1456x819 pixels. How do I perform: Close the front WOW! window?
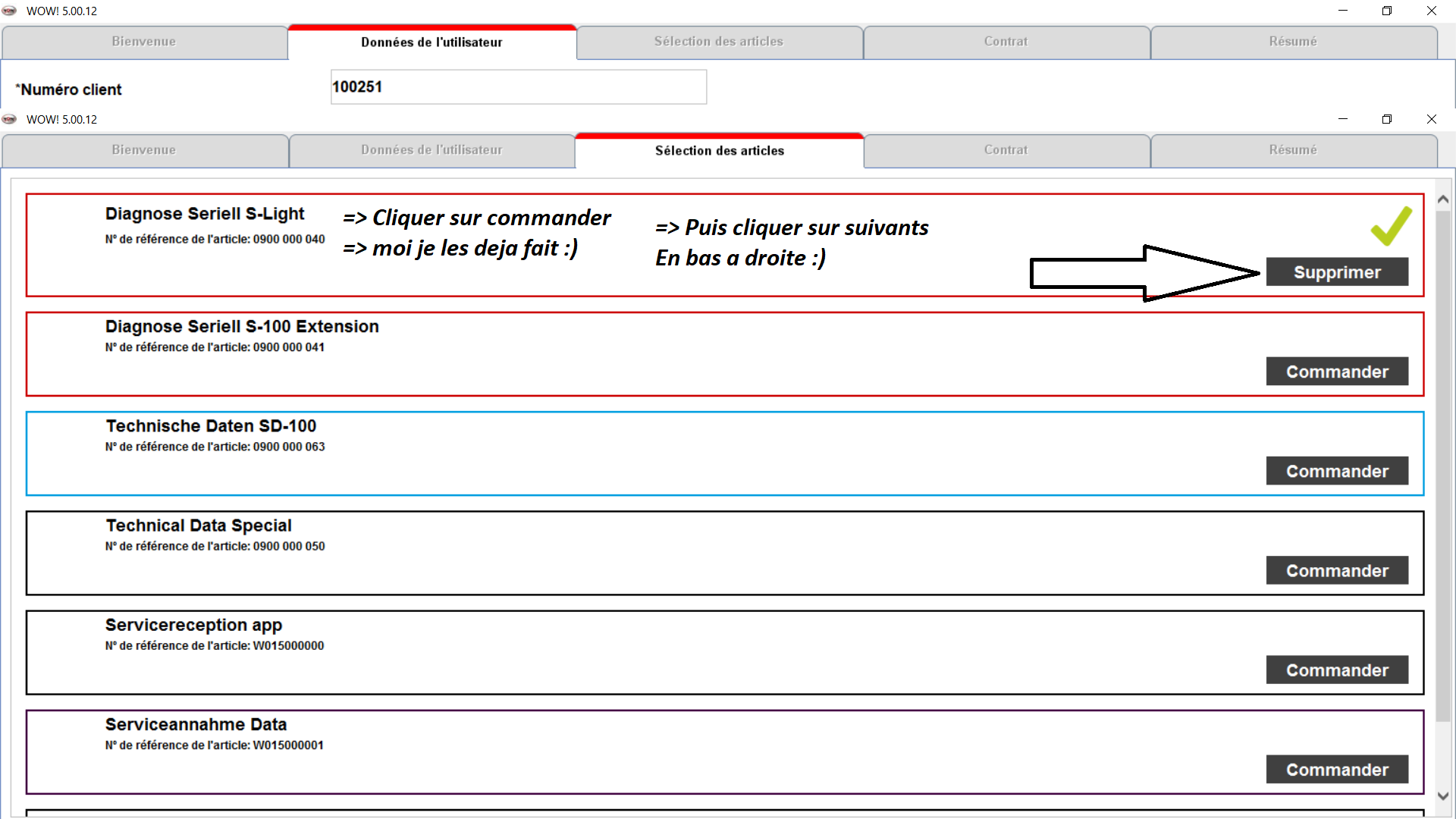1432,119
